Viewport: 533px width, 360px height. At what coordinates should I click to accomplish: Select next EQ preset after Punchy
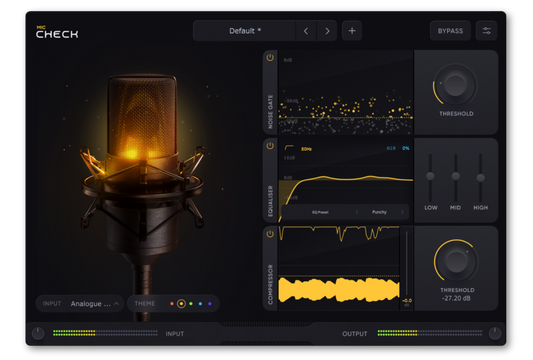[402, 212]
